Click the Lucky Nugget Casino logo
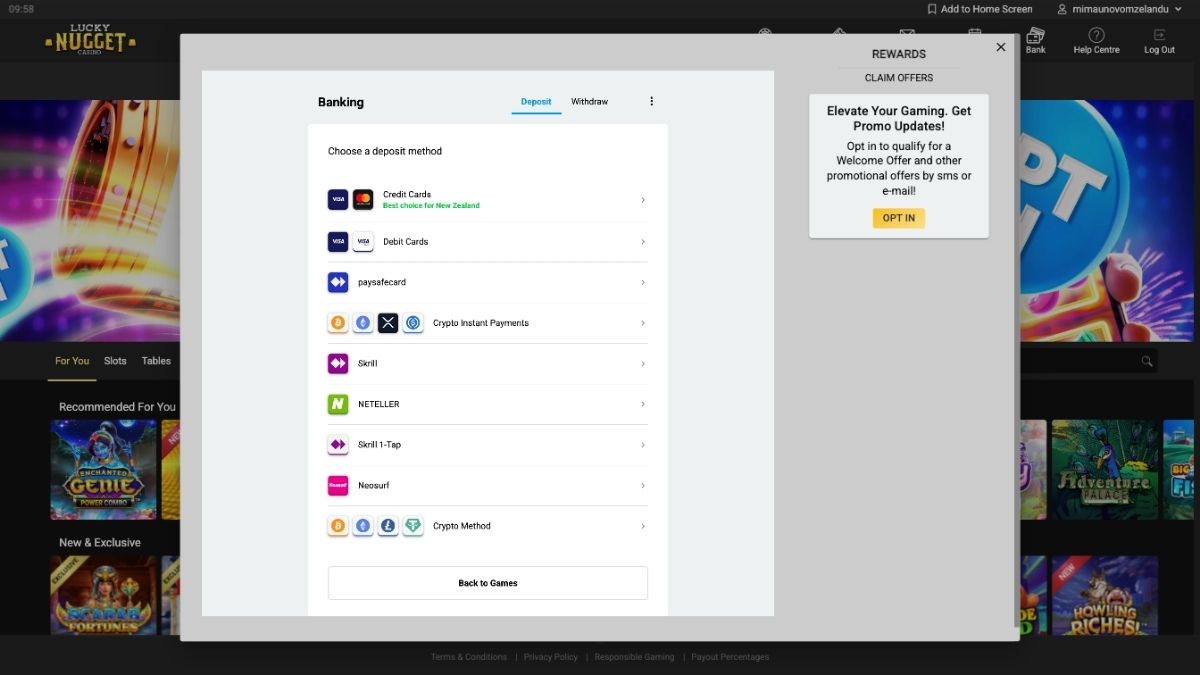The height and width of the screenshot is (675, 1200). coord(90,40)
